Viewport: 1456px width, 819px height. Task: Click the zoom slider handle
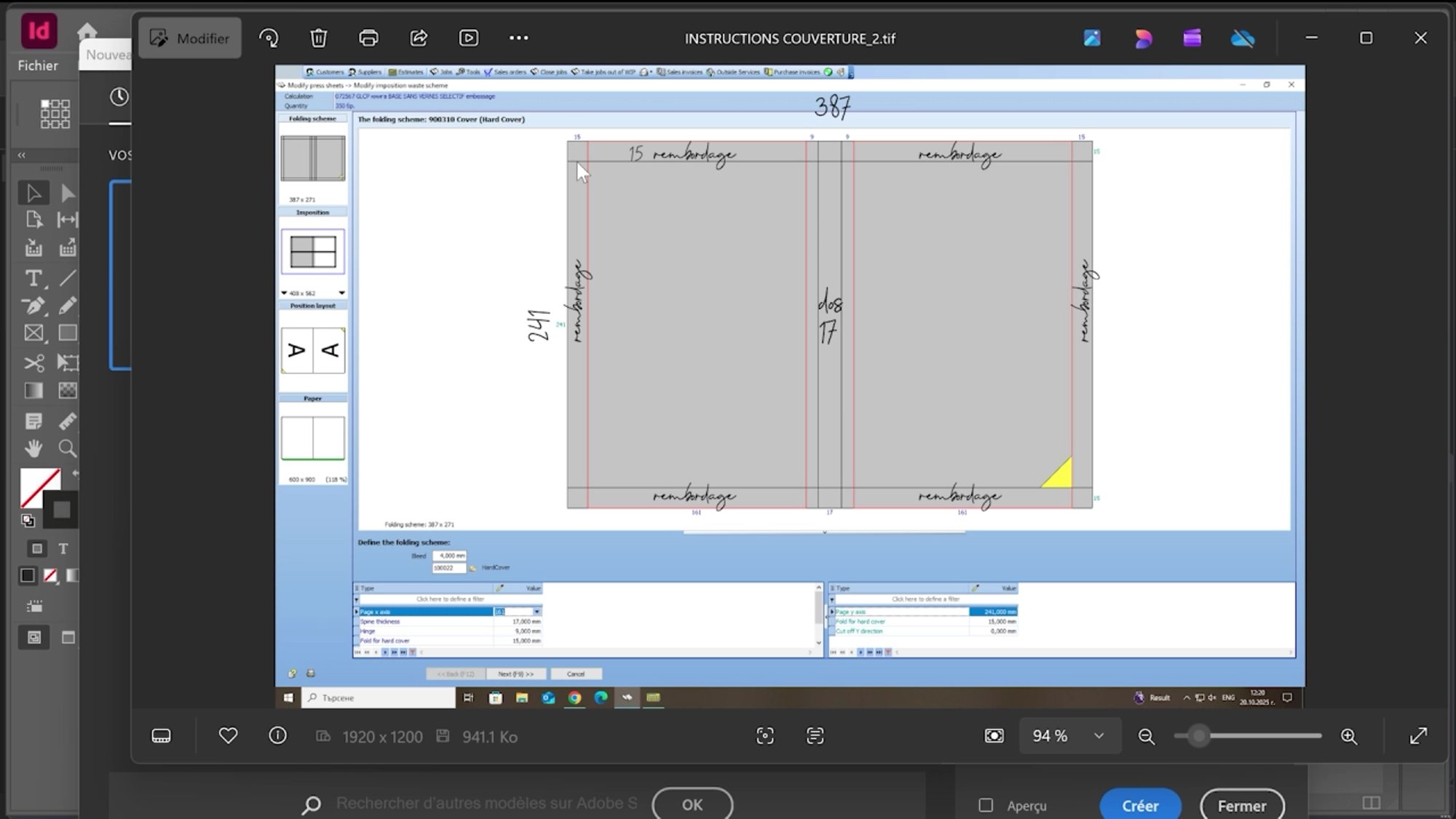click(x=1198, y=736)
